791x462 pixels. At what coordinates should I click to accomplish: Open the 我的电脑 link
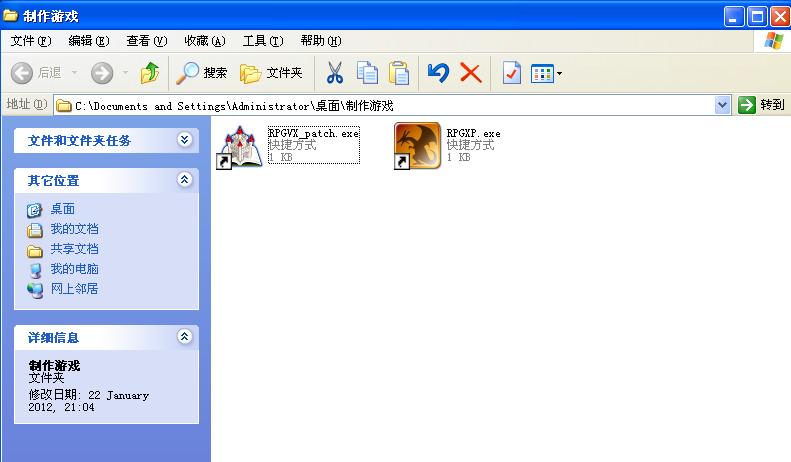point(74,269)
